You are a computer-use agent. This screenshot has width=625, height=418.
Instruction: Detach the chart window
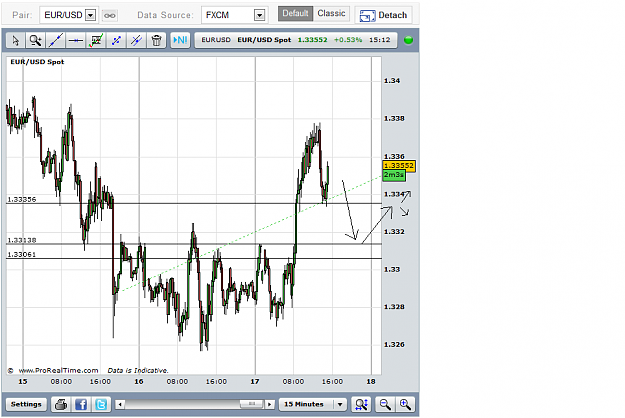383,15
